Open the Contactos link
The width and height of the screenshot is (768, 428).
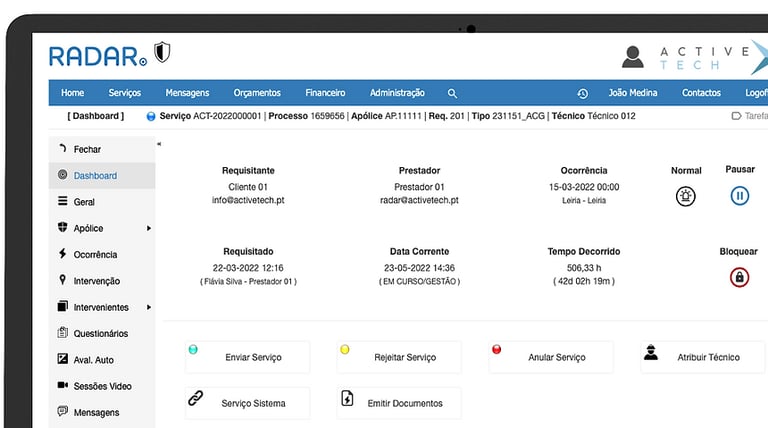pos(701,93)
